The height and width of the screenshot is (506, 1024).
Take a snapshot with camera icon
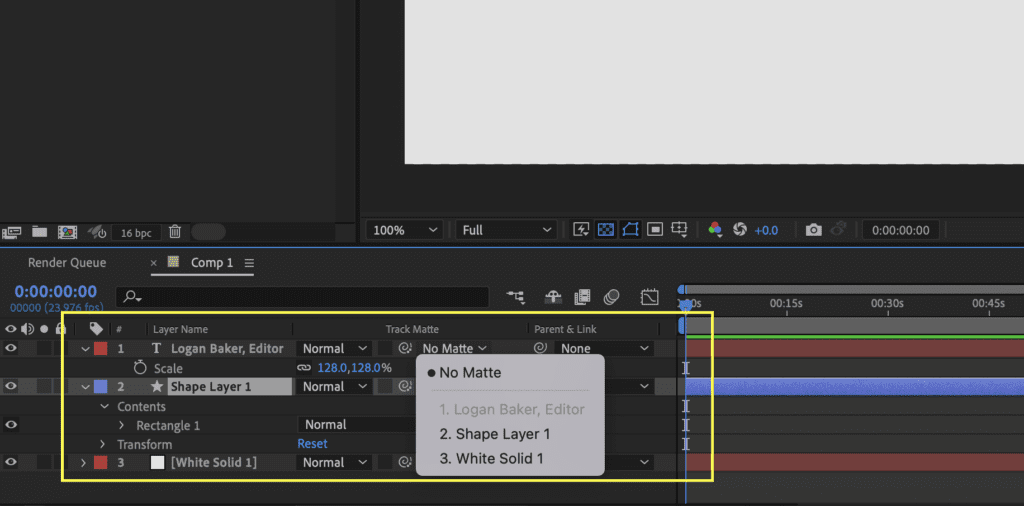pos(813,230)
